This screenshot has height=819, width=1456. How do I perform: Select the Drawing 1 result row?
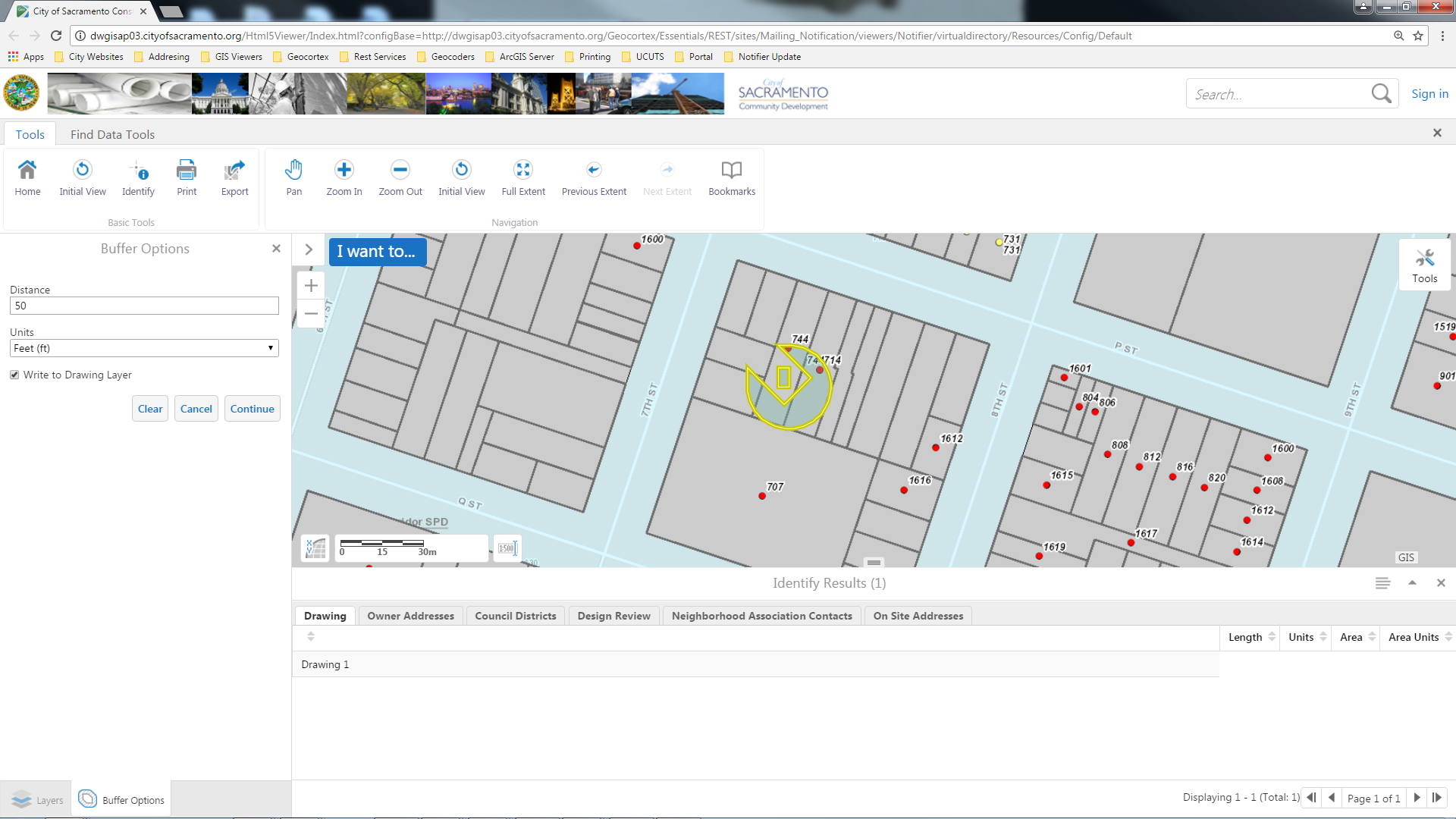point(755,664)
